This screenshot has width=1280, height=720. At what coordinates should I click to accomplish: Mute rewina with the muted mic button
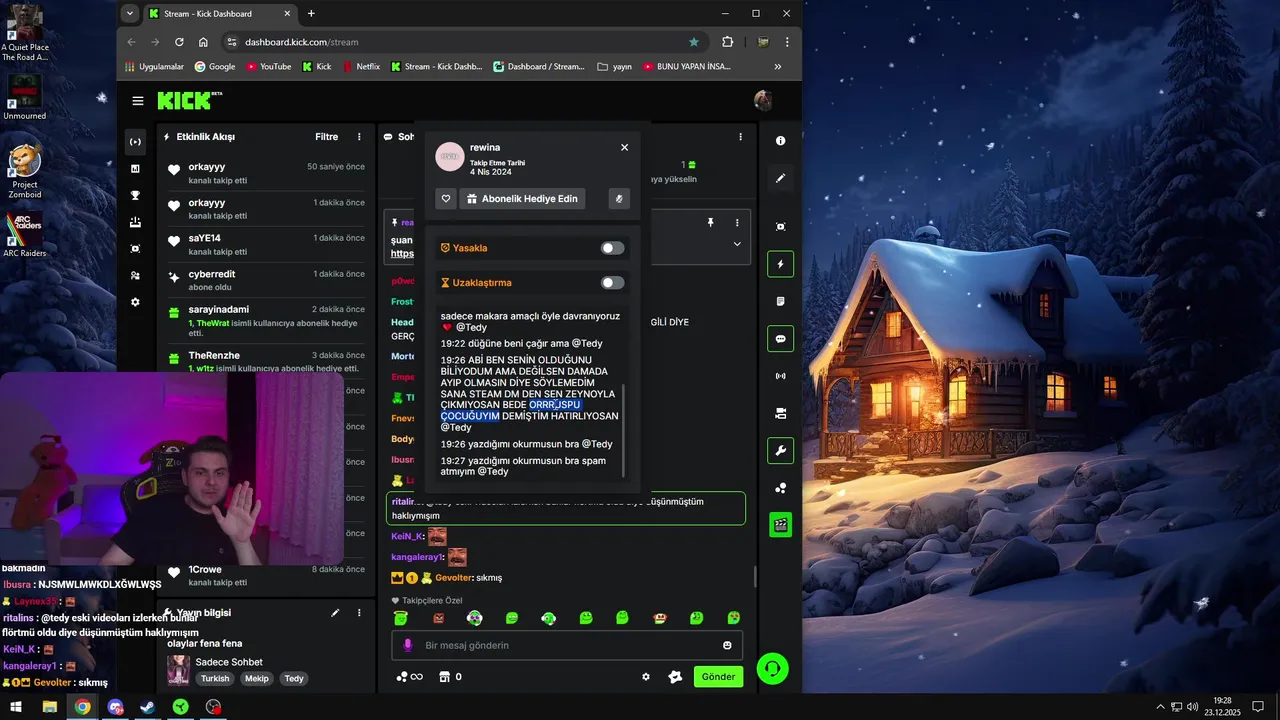pyautogui.click(x=619, y=199)
